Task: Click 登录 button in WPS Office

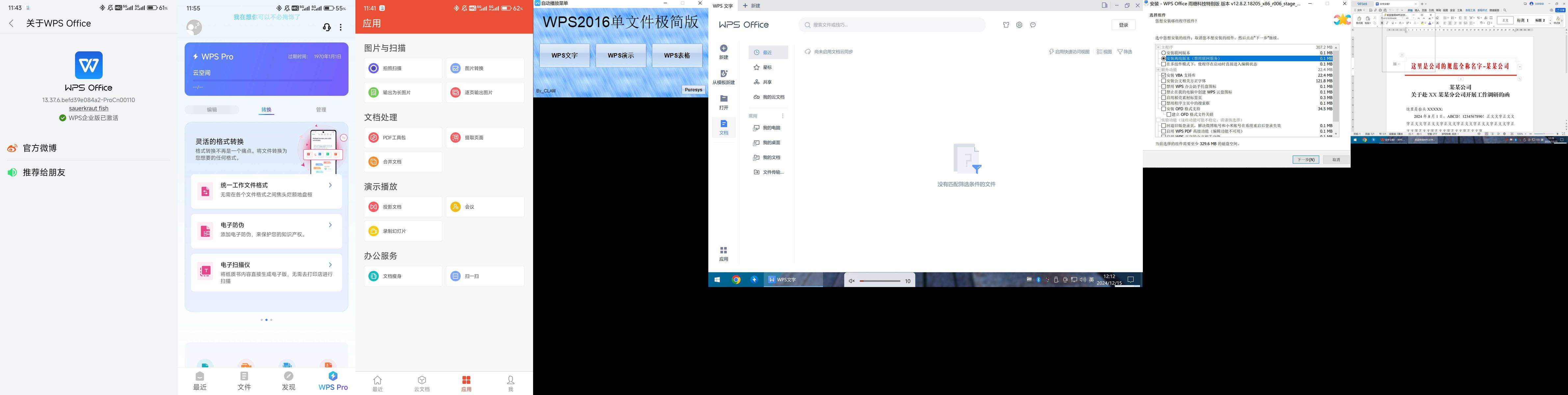Action: coord(1124,25)
